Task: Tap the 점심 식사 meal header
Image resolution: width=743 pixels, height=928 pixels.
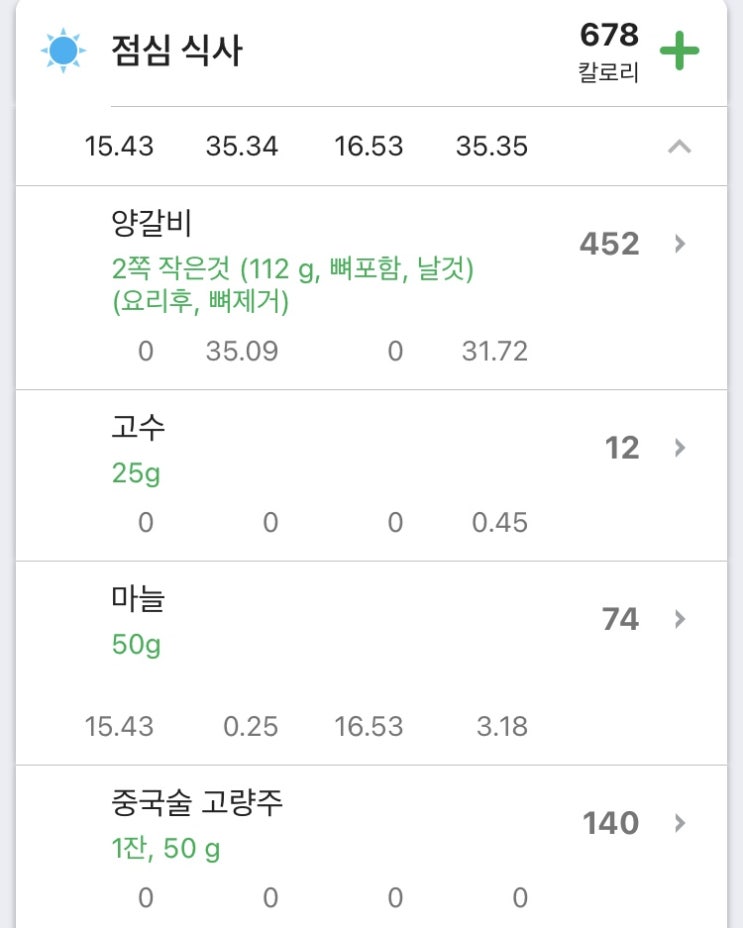Action: click(x=177, y=51)
